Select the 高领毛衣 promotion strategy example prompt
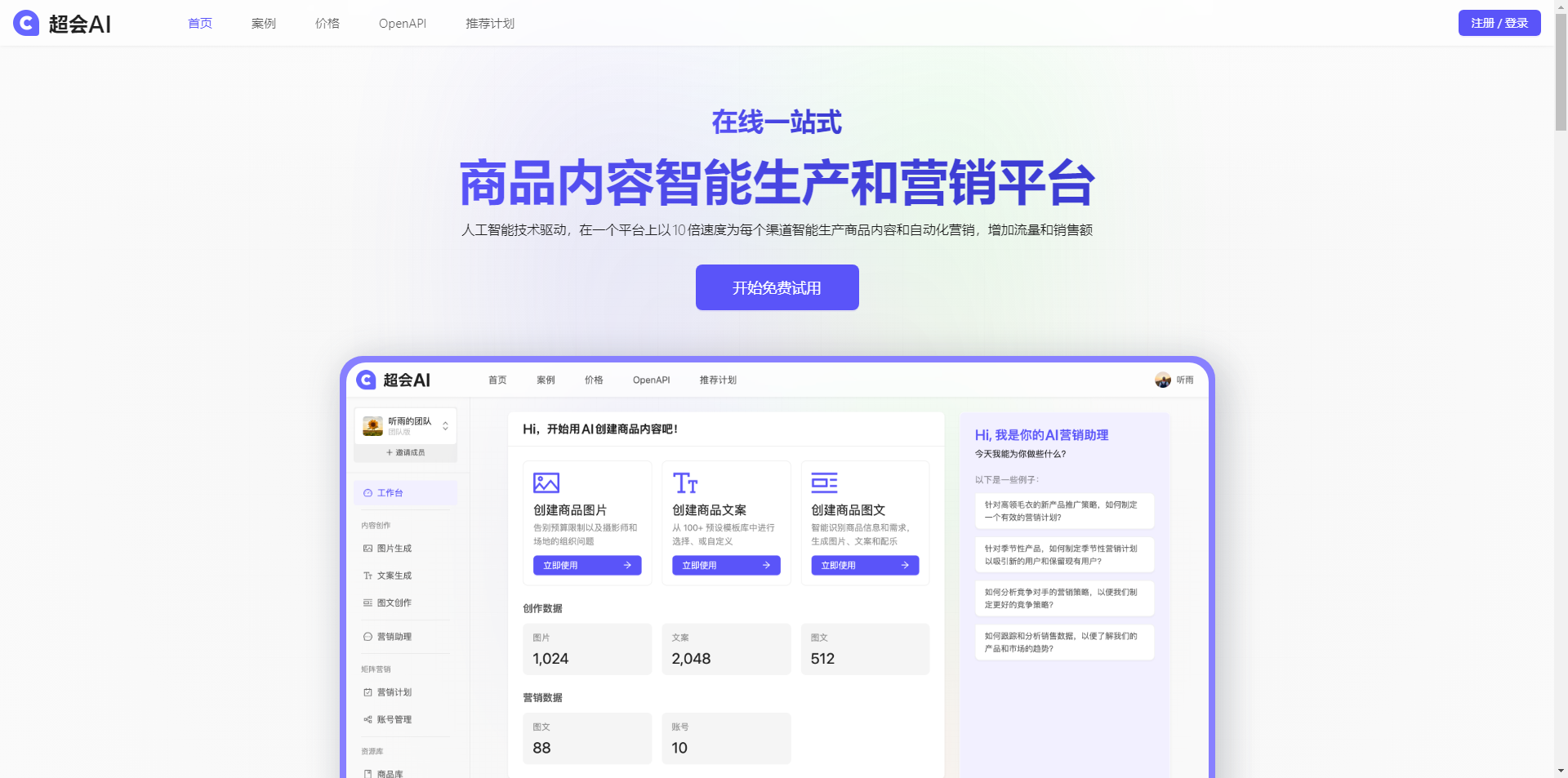This screenshot has height=778, width=1568. 1064,511
